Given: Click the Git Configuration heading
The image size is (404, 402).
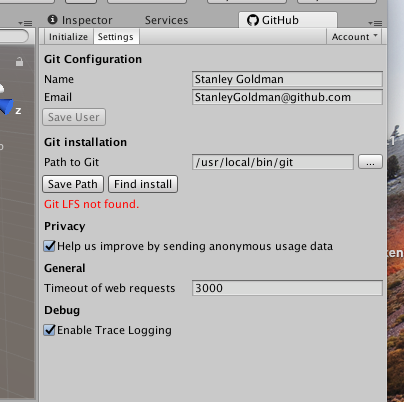Looking at the screenshot, I should 93,59.
